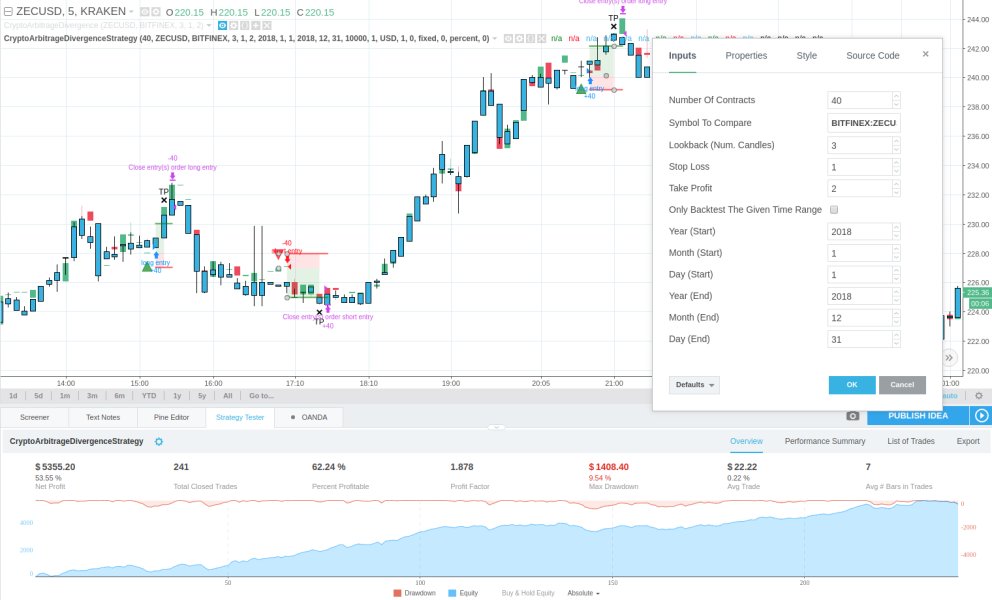Open chart settings gear near auto scale
The image size is (992, 600).
(979, 396)
